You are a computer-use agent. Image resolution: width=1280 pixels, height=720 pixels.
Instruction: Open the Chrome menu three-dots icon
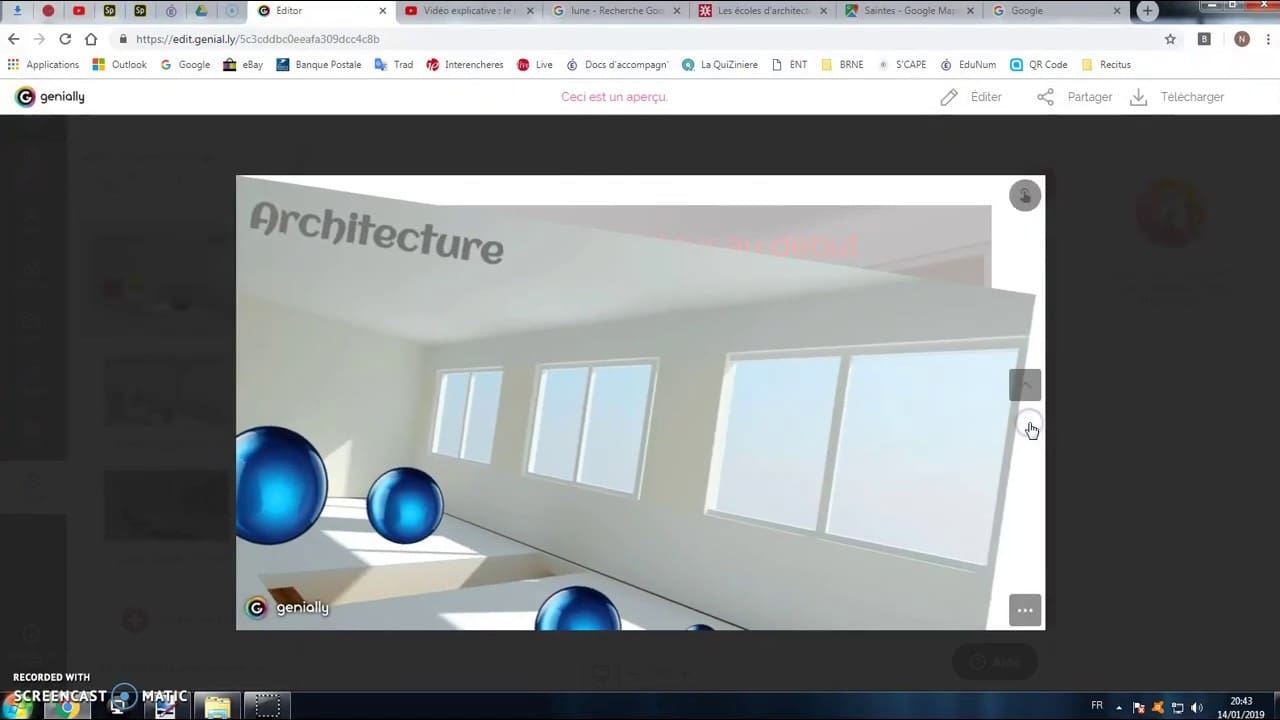(x=1267, y=39)
